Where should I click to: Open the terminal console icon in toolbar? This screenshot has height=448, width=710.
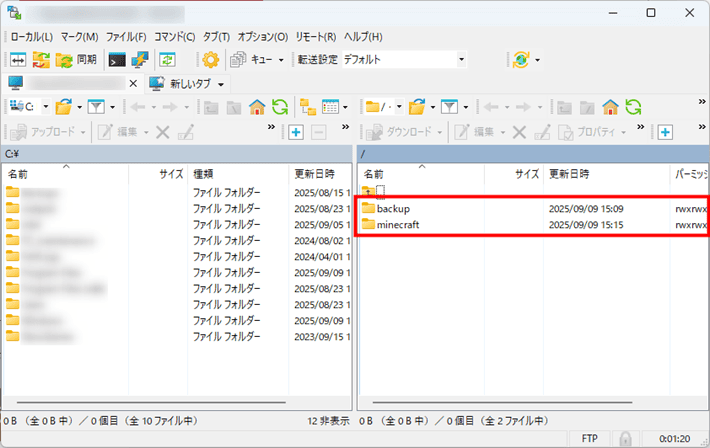[118, 59]
